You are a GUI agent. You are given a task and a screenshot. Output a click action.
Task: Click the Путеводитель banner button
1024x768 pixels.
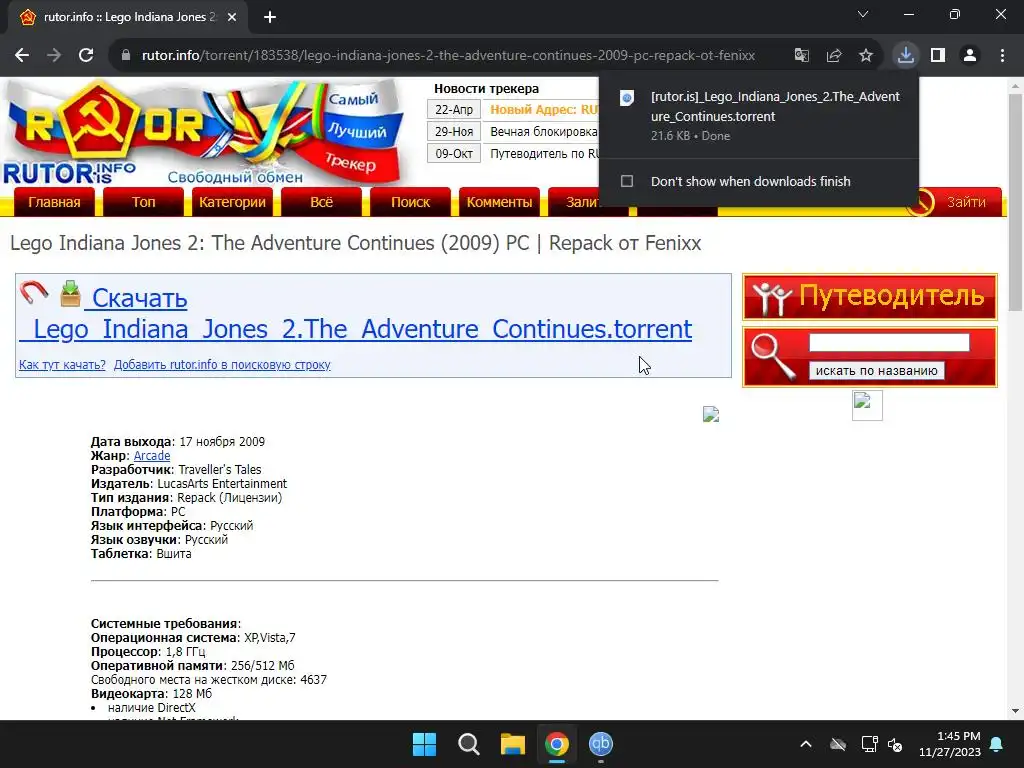point(870,297)
